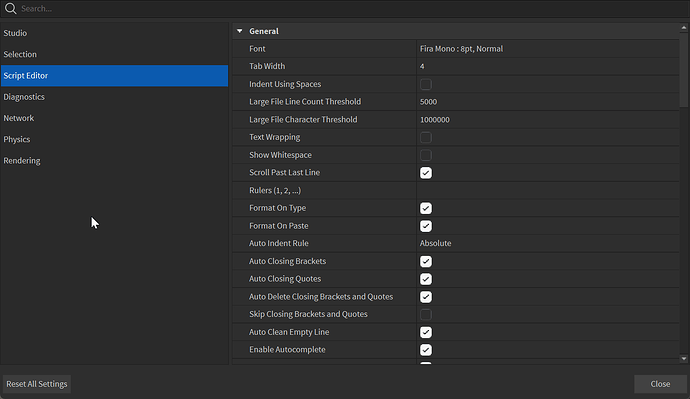
Task: Toggle Text Wrapping checkbox
Action: pos(426,137)
